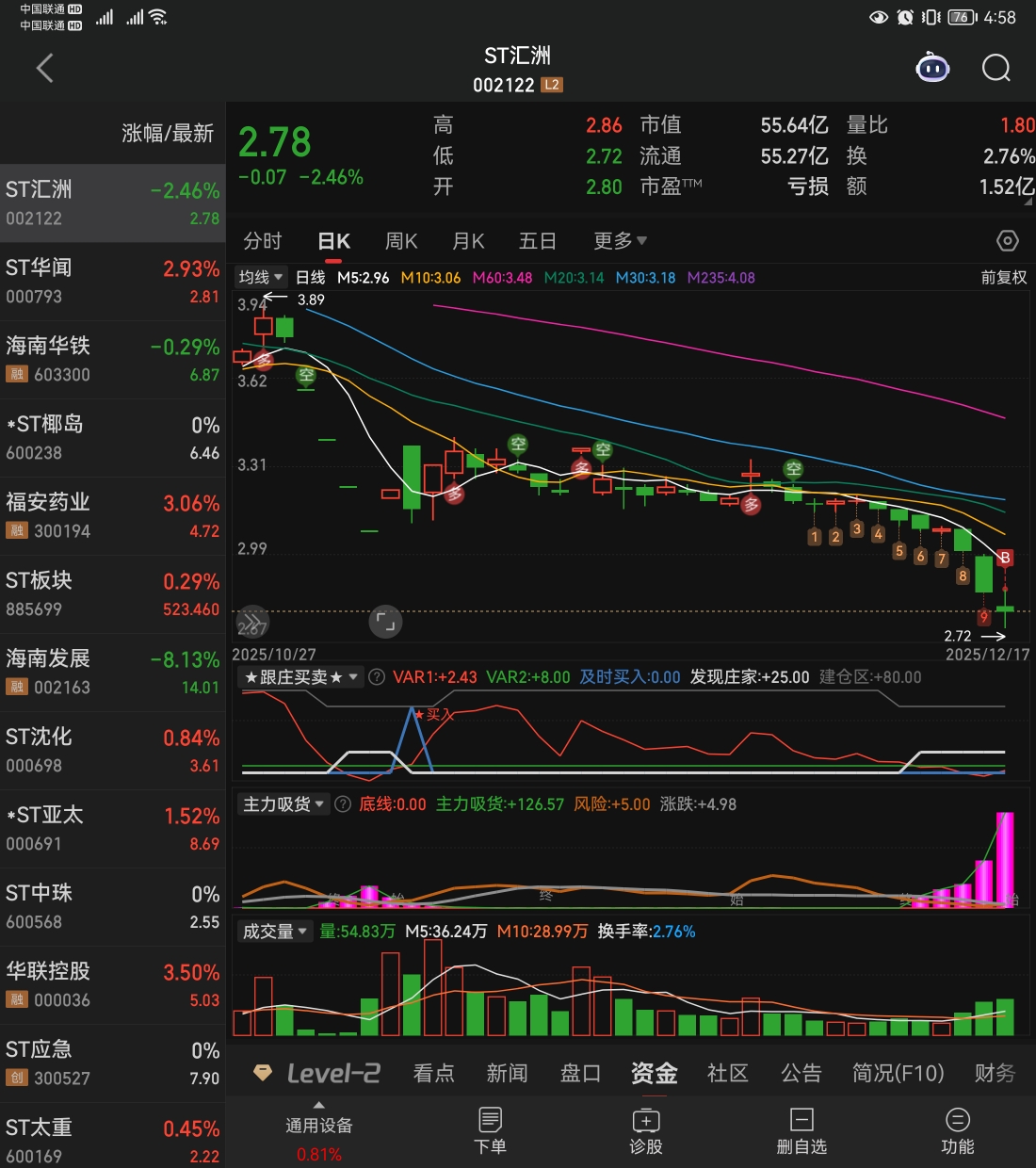Select ST太重 600169 in stock list
This screenshot has height=1168, width=1036.
click(x=113, y=1136)
